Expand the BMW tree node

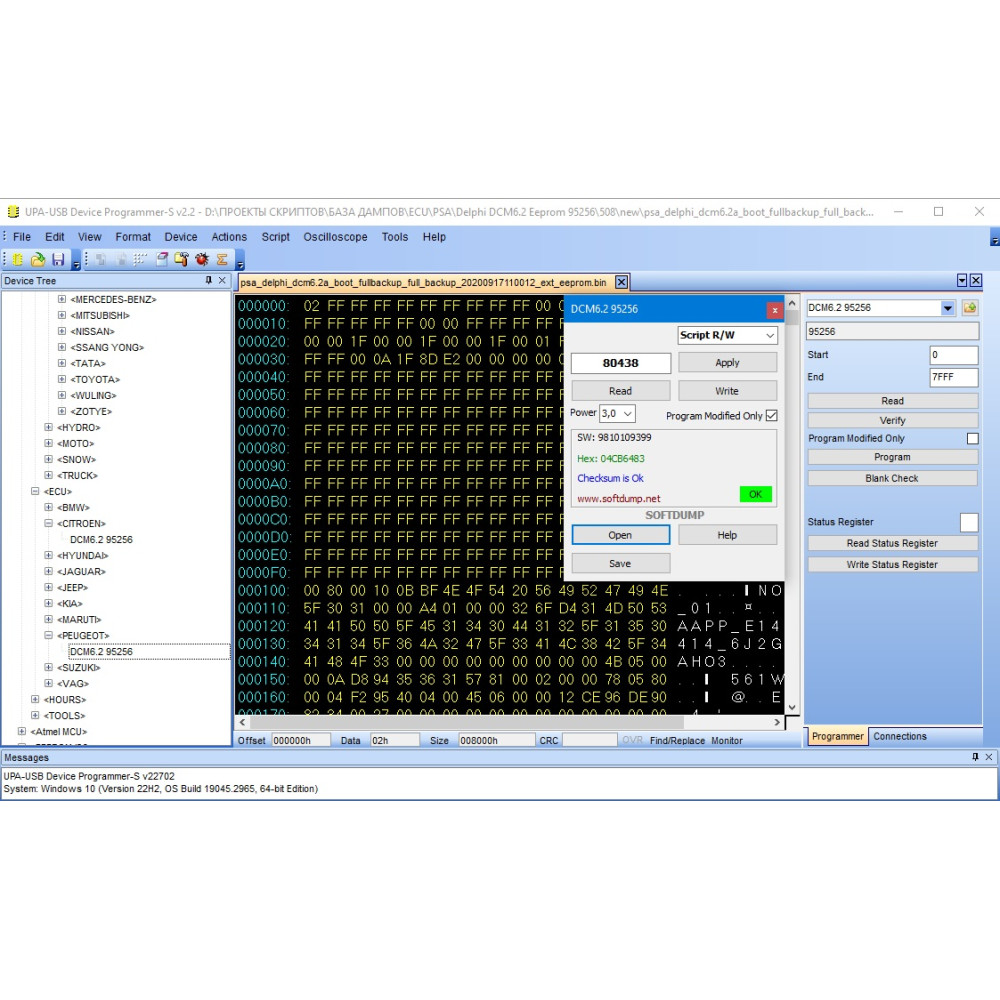tap(48, 508)
